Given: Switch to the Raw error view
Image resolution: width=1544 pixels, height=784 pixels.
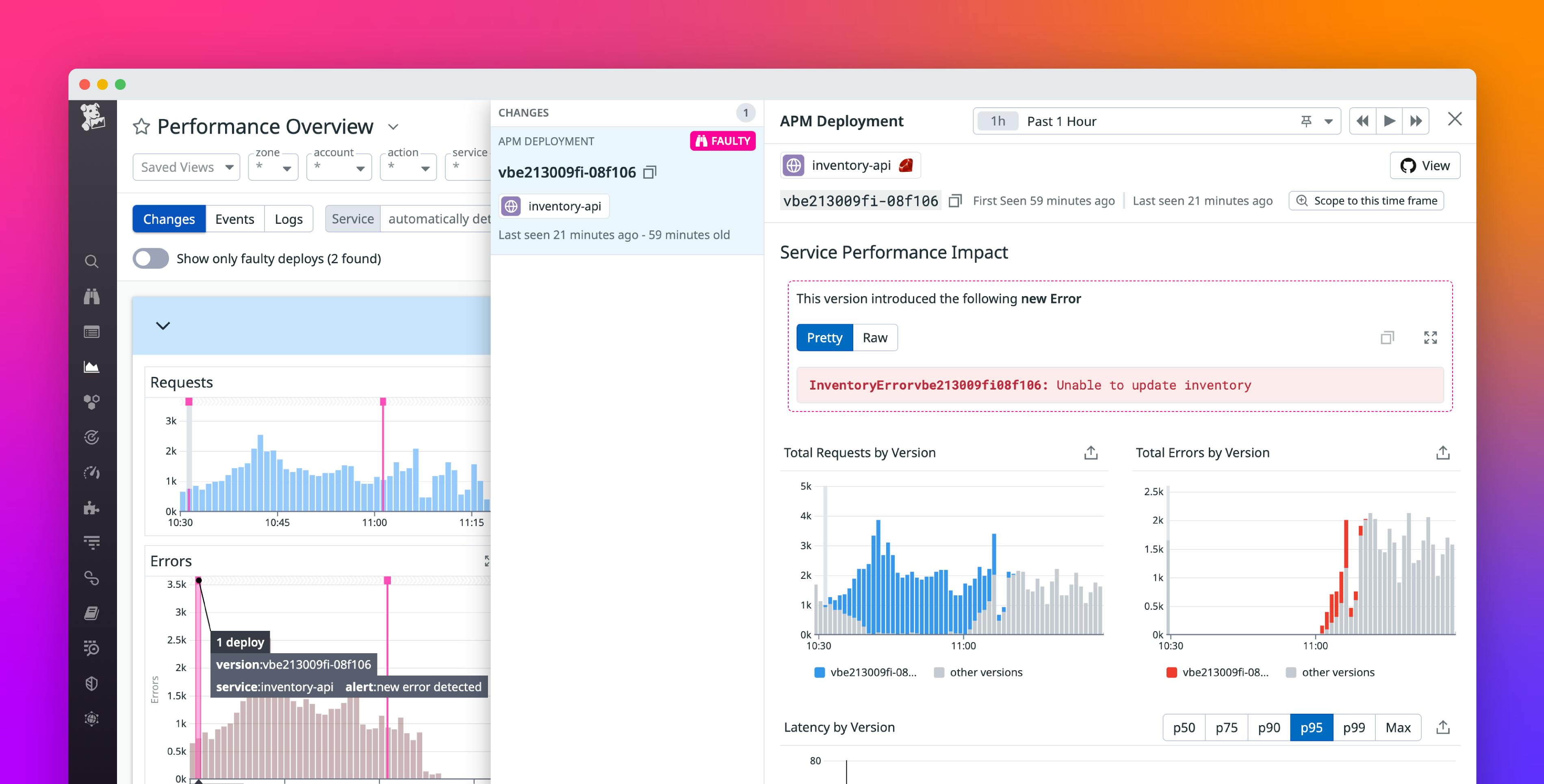Looking at the screenshot, I should click(x=874, y=338).
